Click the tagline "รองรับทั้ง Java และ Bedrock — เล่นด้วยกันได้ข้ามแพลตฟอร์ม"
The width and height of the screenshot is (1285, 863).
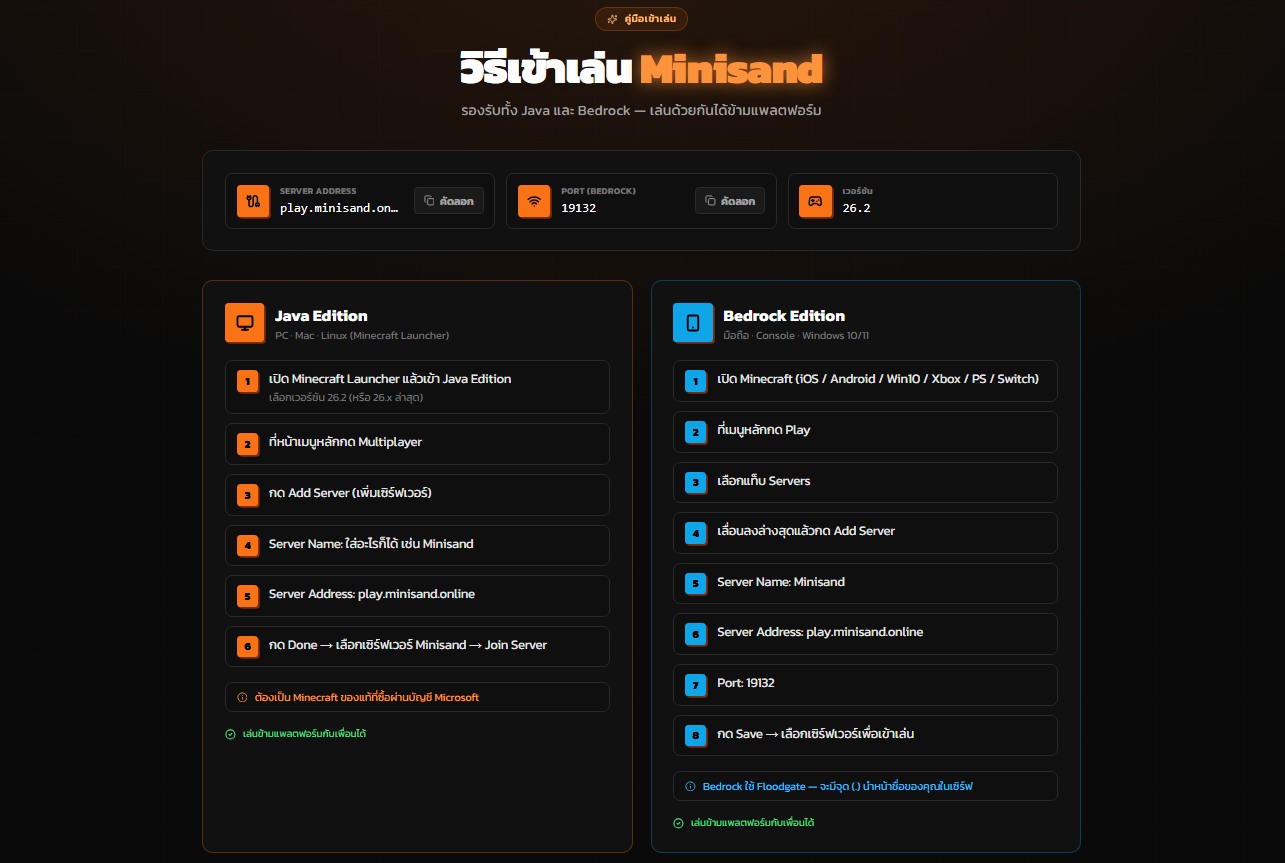click(641, 110)
